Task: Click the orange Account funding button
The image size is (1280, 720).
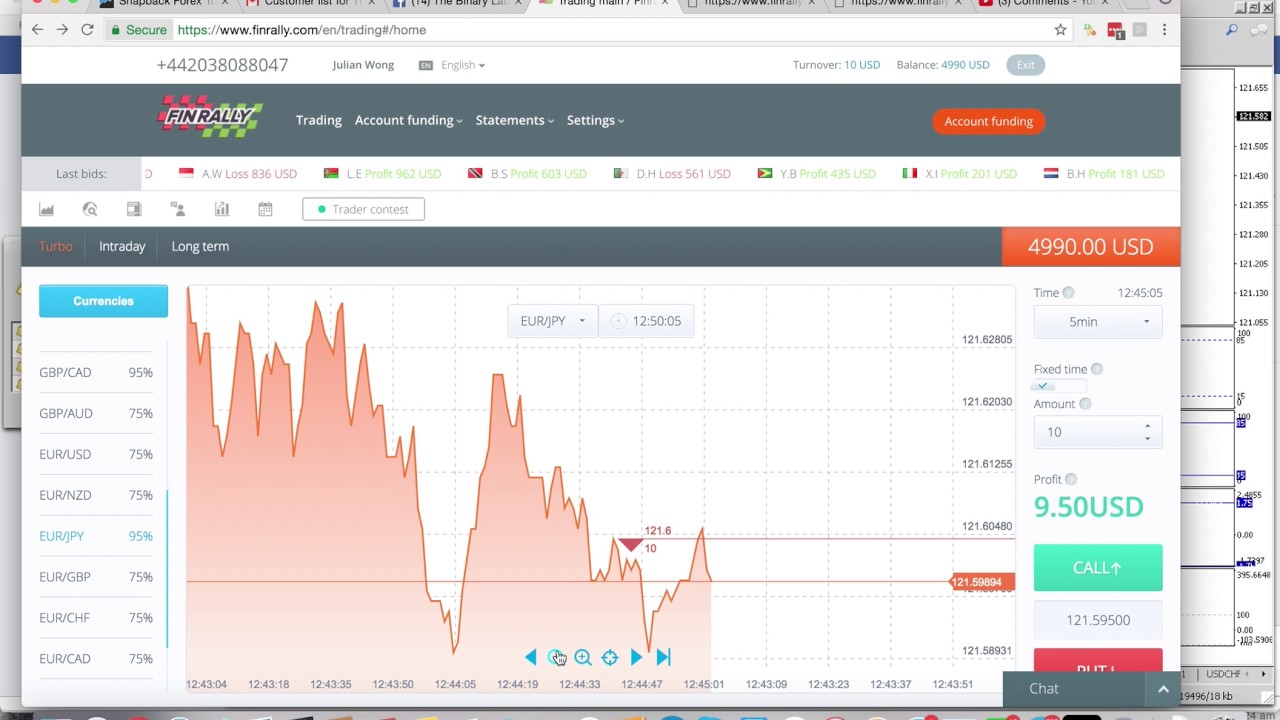Action: (988, 121)
